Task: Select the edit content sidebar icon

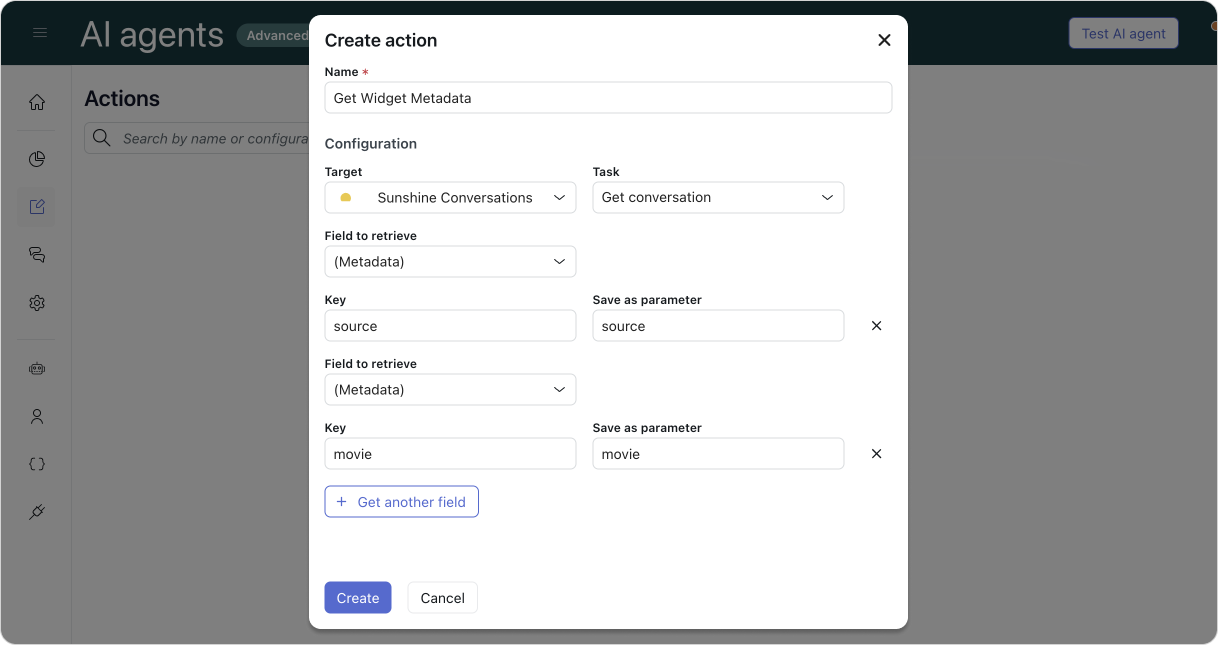Action: tap(37, 207)
